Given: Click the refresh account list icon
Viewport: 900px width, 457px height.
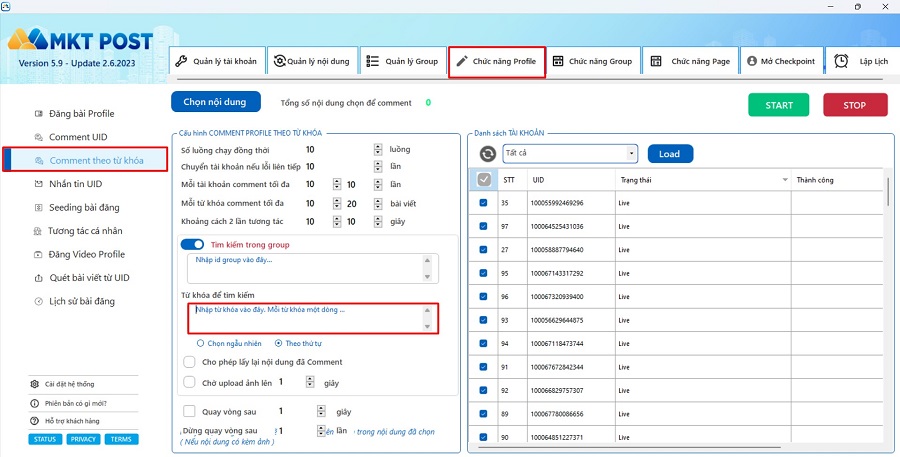Looking at the screenshot, I should (x=488, y=154).
